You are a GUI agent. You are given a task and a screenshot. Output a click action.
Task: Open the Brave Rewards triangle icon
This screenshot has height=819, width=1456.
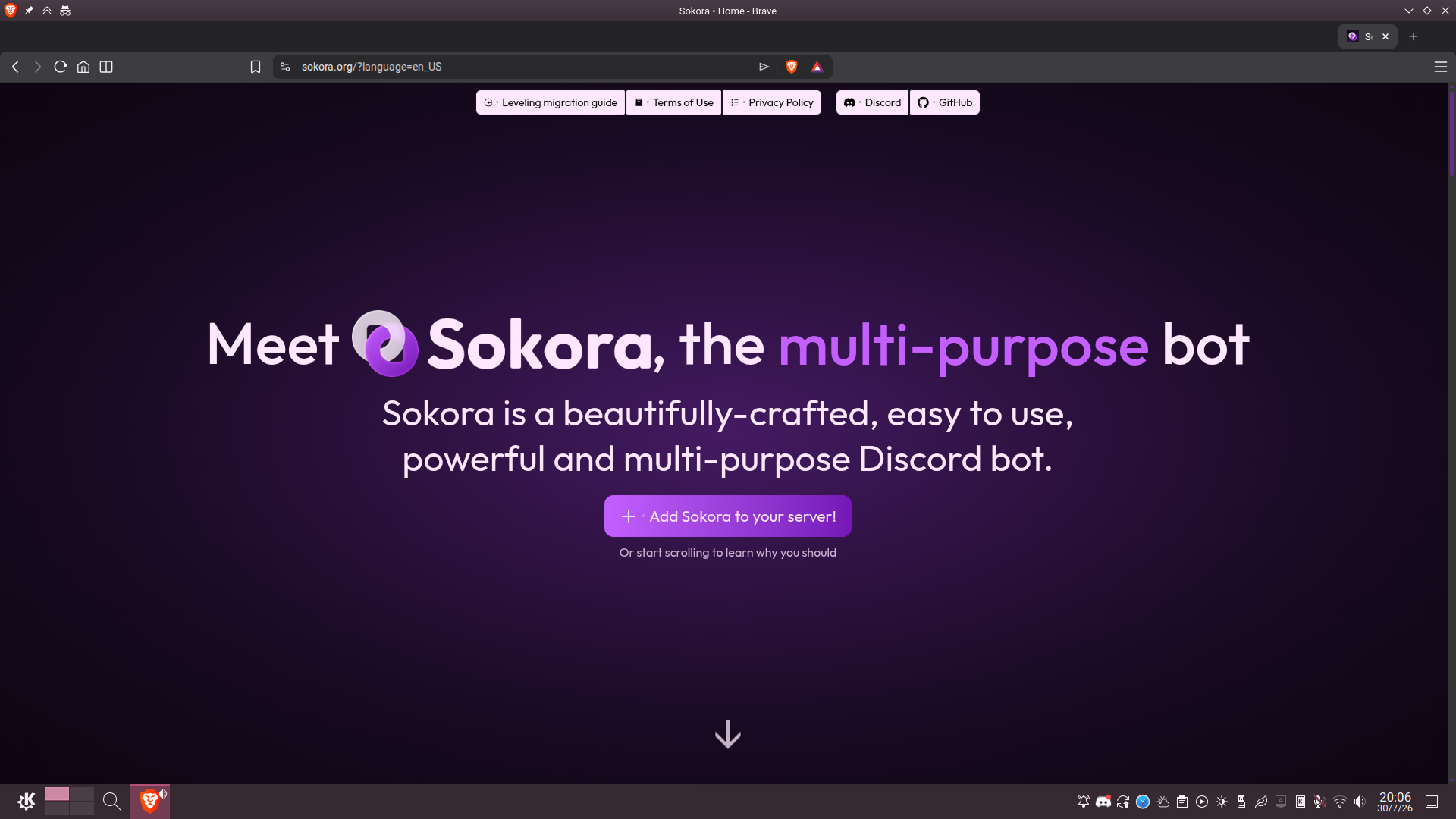click(817, 67)
